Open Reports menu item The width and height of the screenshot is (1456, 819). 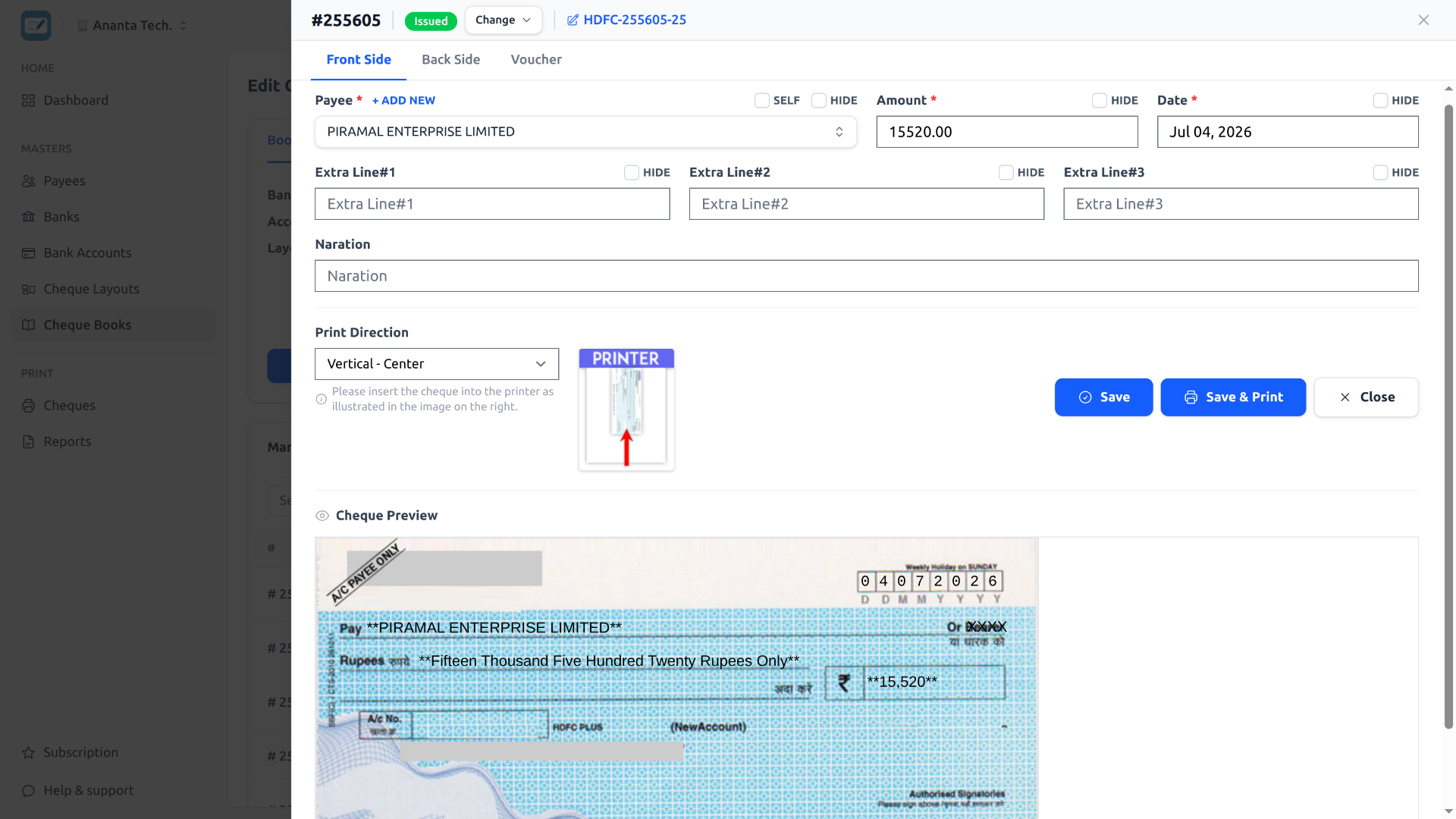[x=114, y=442]
